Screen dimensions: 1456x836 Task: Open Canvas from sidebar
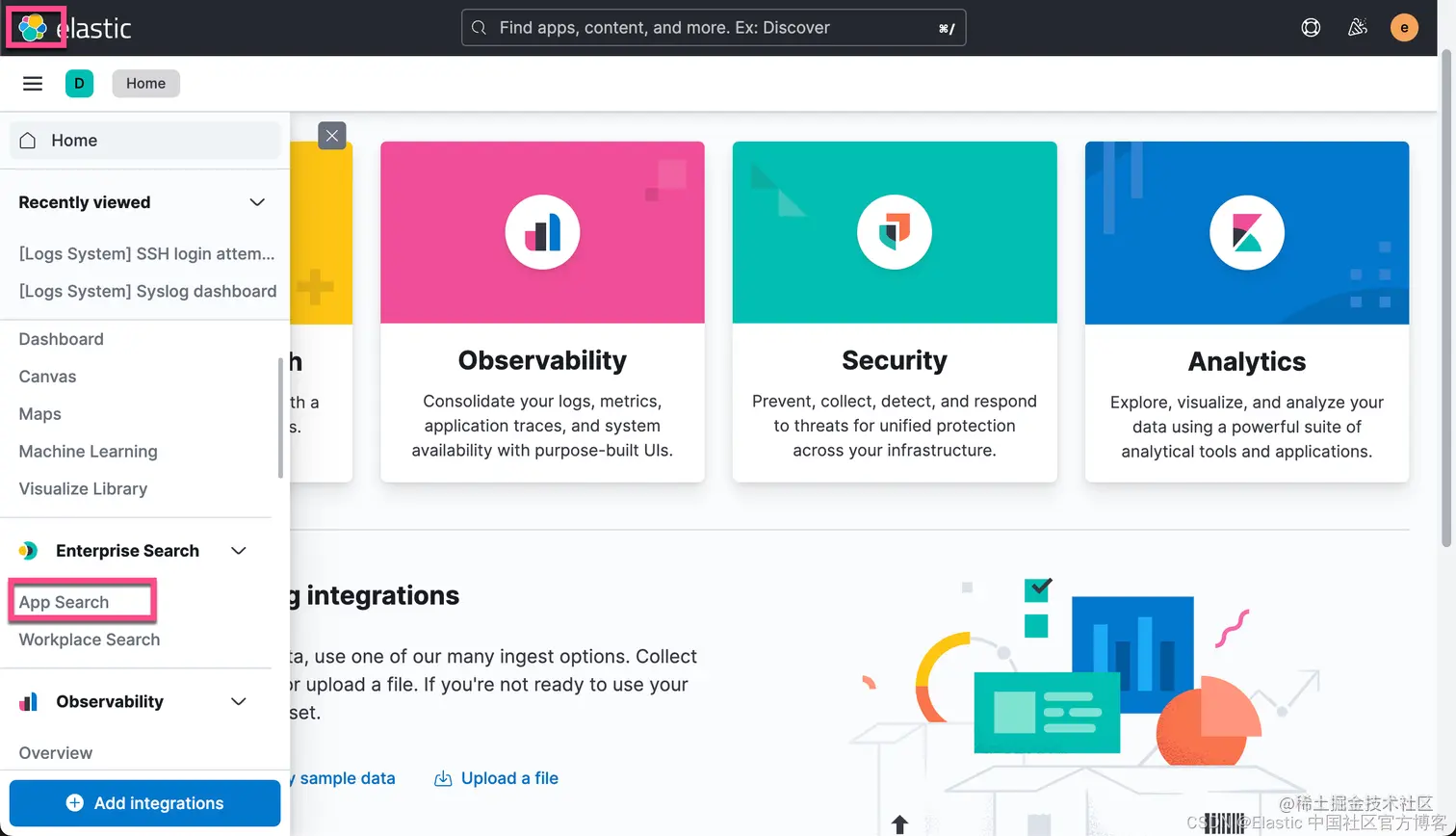coord(47,377)
